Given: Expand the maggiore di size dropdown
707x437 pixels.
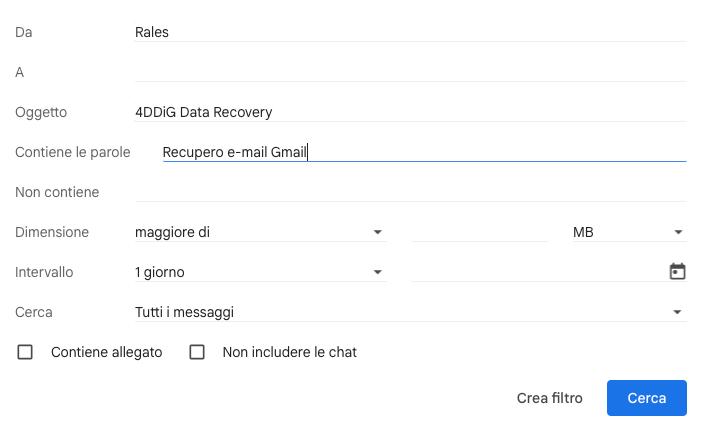Looking at the screenshot, I should pyautogui.click(x=261, y=232).
